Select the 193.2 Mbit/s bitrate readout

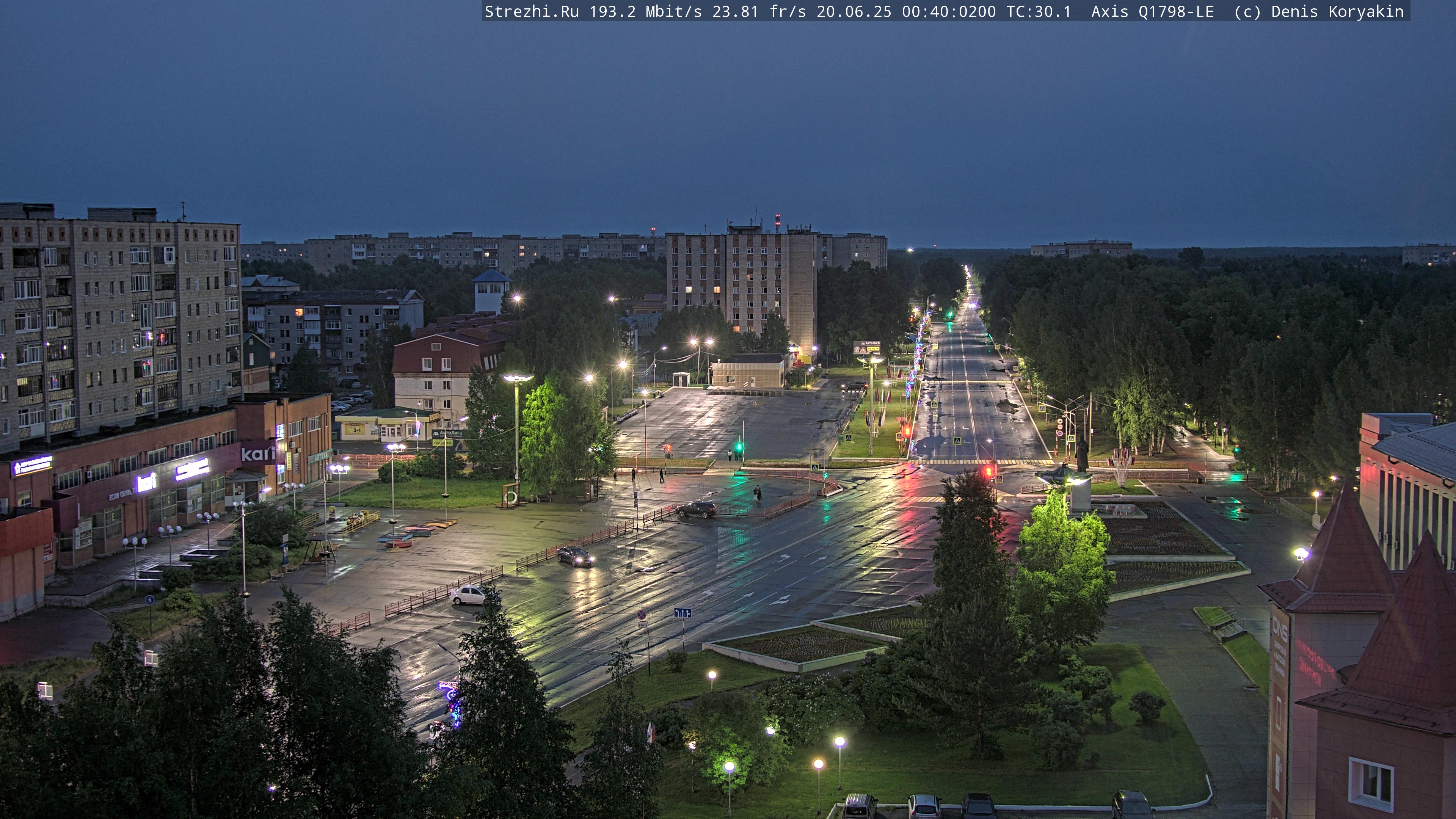pos(645,11)
